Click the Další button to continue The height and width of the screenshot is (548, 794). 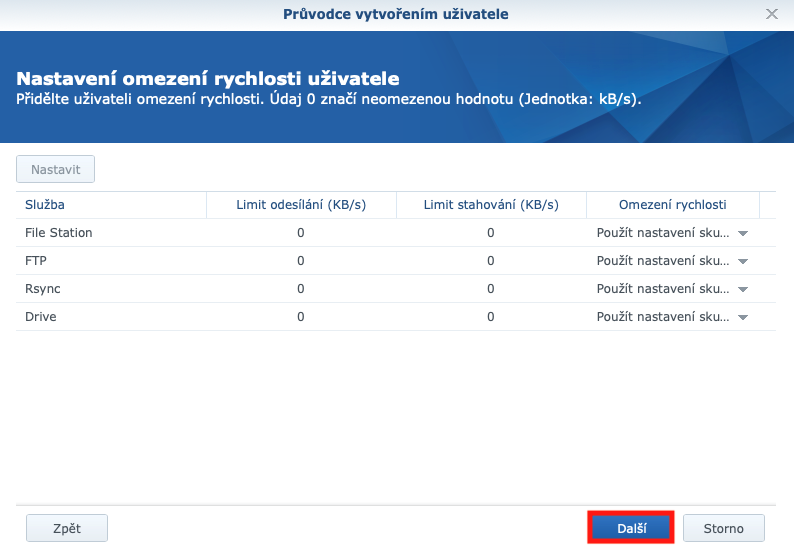tap(630, 527)
